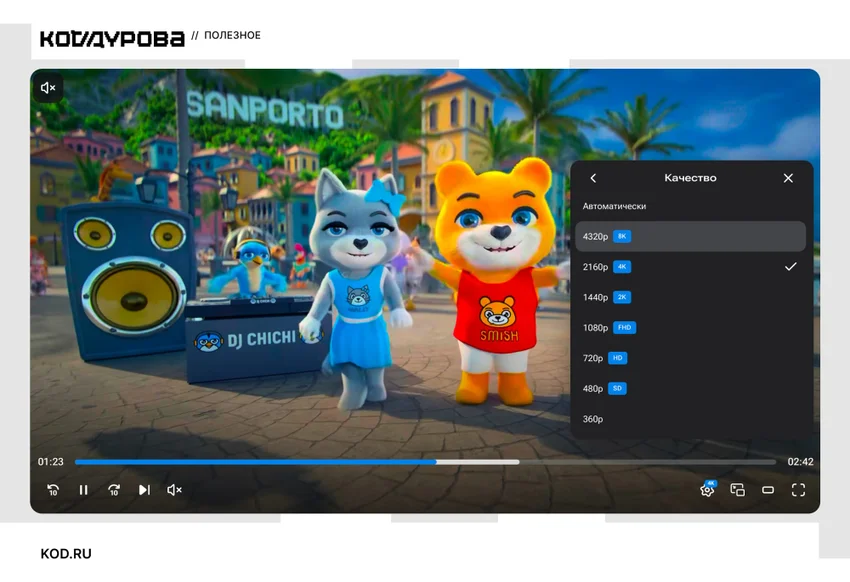This screenshot has width=850, height=582.
Task: Open the ПОЛЕЗНОЕ section label
Action: tap(232, 35)
